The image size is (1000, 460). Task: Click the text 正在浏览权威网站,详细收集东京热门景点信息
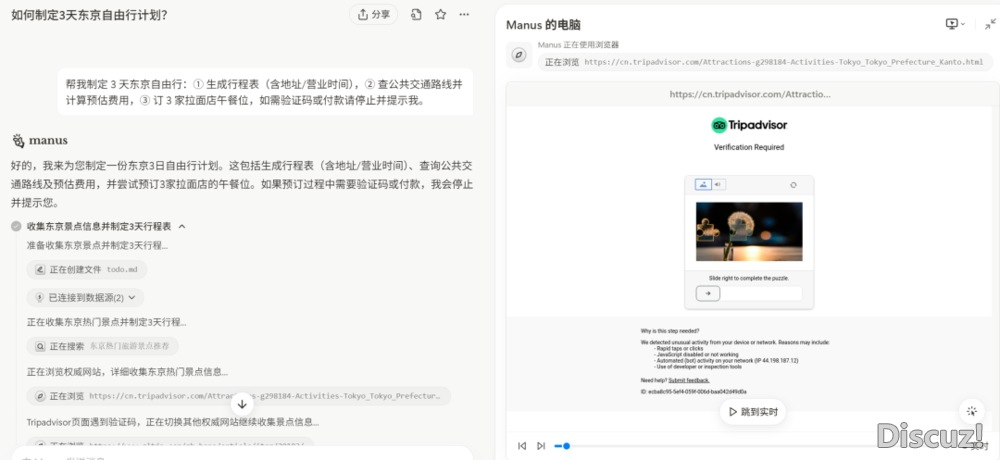pos(128,371)
